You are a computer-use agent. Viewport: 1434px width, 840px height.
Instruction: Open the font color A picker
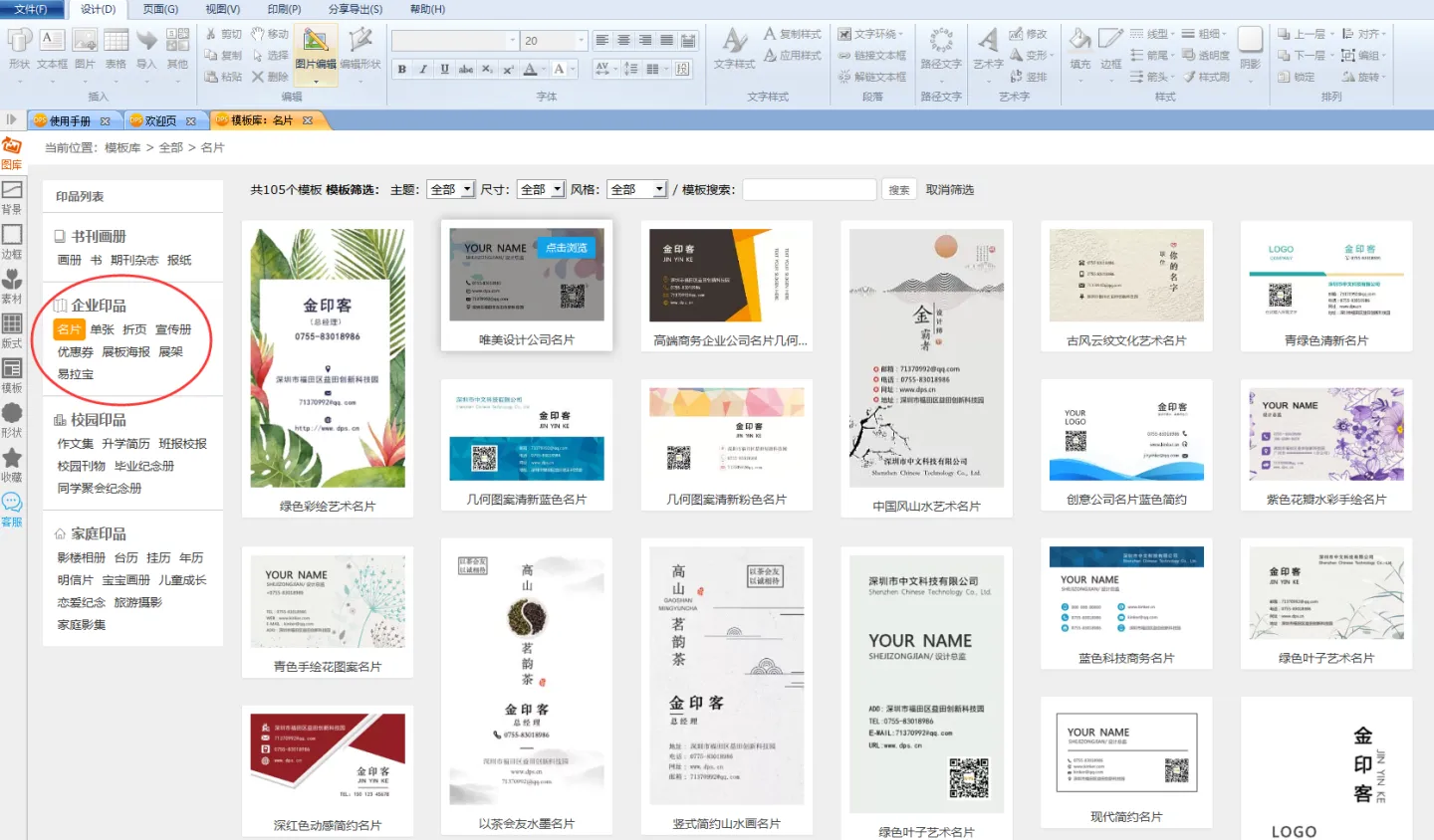click(530, 70)
